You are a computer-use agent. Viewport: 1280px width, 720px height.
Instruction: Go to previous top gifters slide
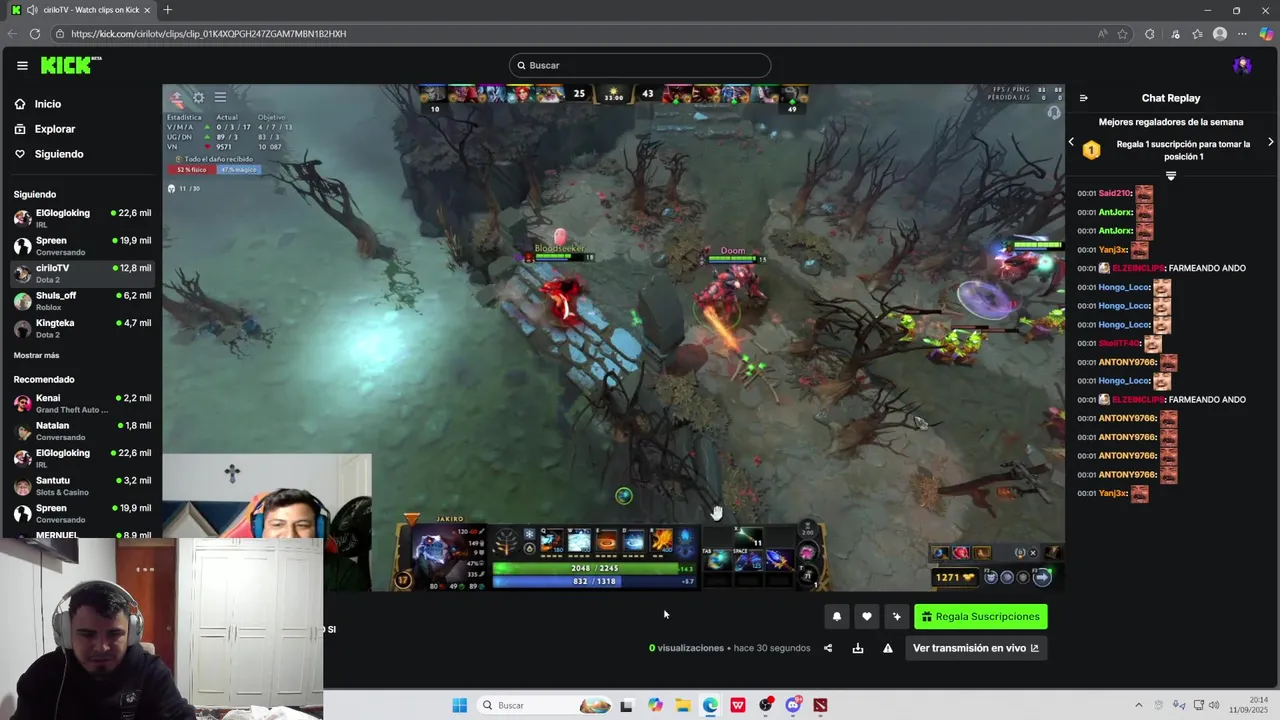click(x=1071, y=142)
